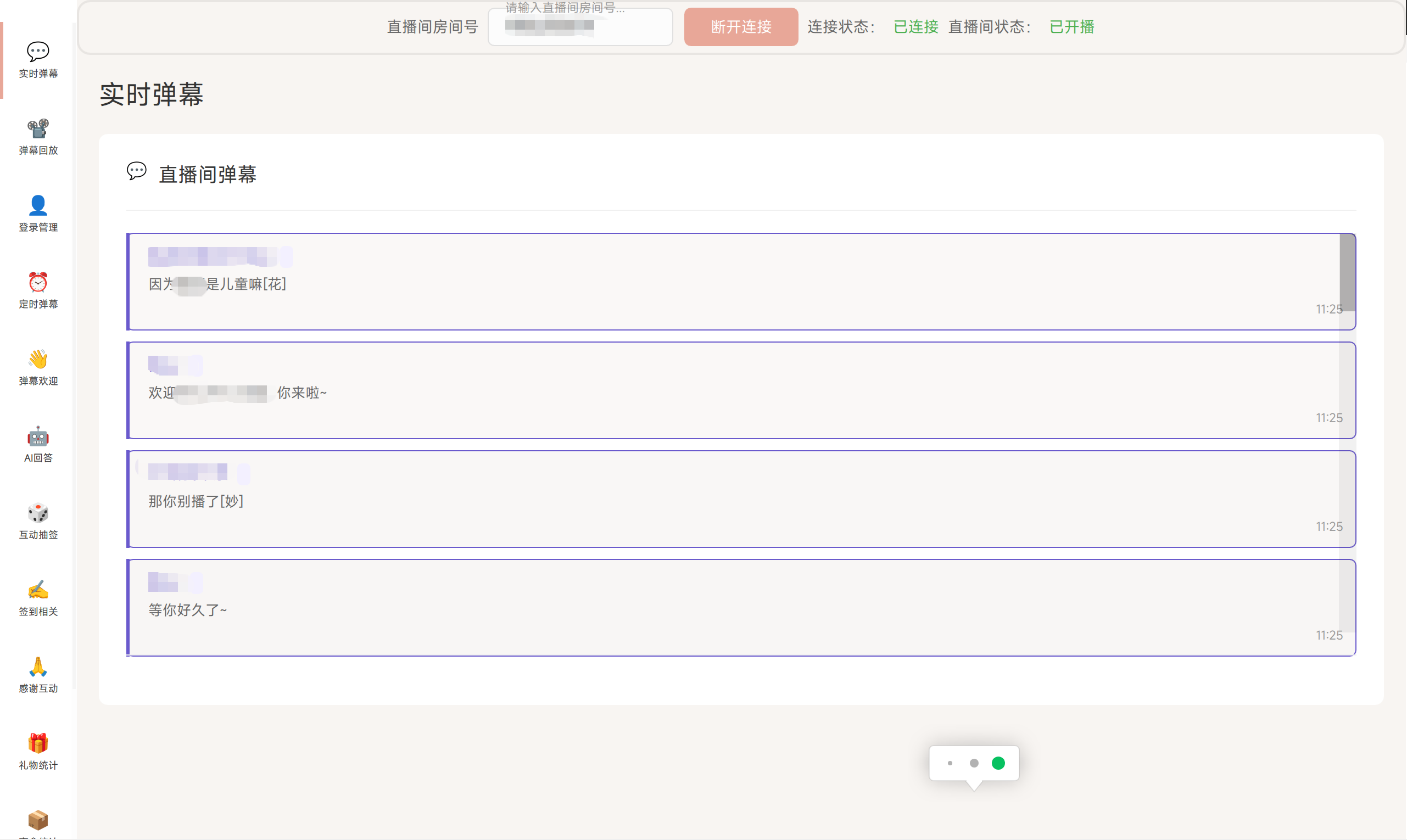Open 定时弹幕 alarm clock icon
Image resolution: width=1407 pixels, height=840 pixels.
38,282
